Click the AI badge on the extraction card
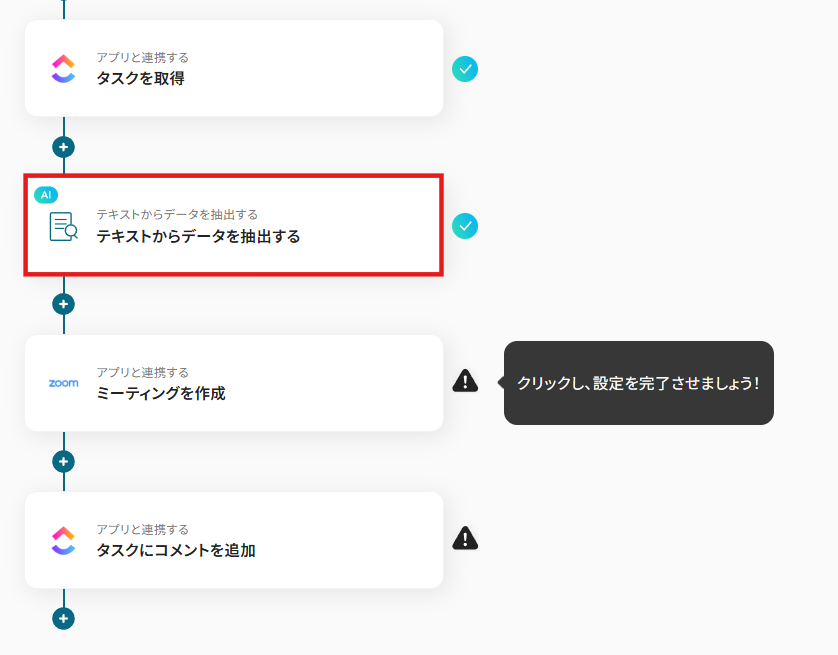This screenshot has width=838, height=655. (46, 194)
